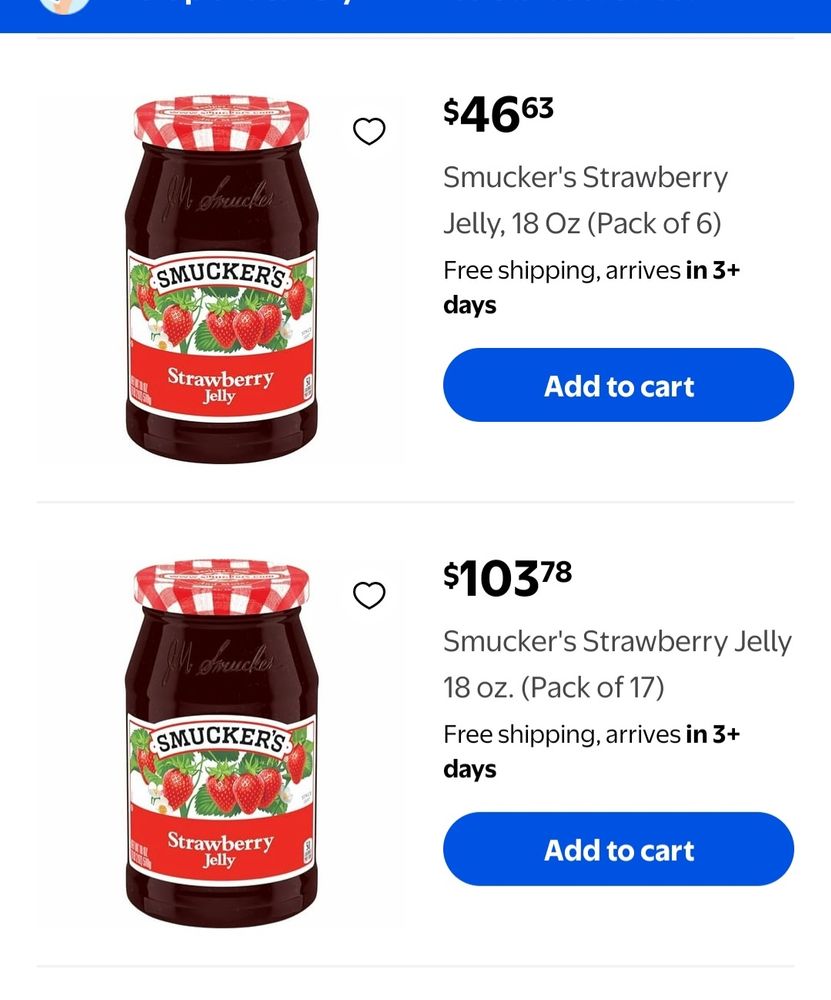
Task: Open the Smucker's Strawberry Jelly Pack of 6 listing
Action: (x=585, y=200)
